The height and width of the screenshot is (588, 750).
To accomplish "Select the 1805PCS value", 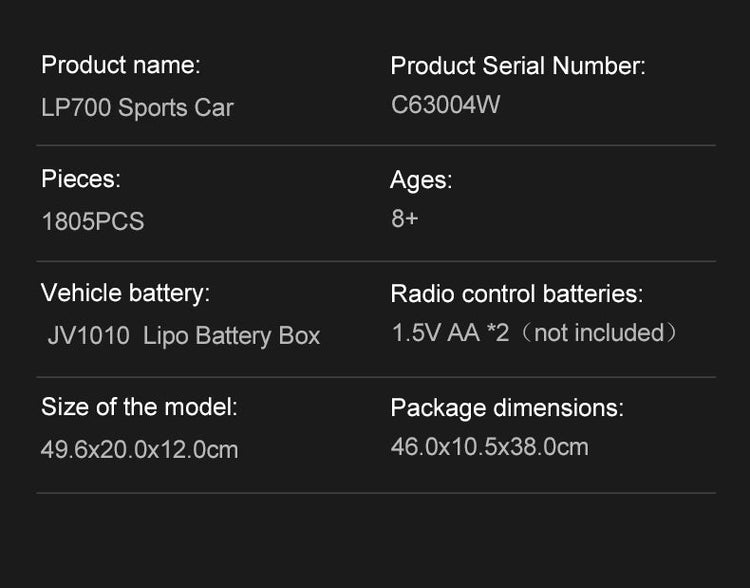I will point(92,221).
